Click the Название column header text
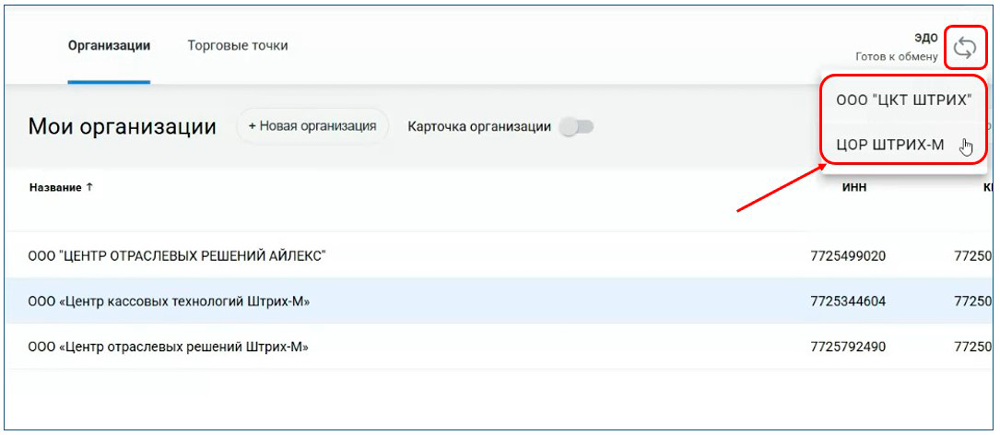Viewport: 1000px width, 435px height. tap(55, 187)
